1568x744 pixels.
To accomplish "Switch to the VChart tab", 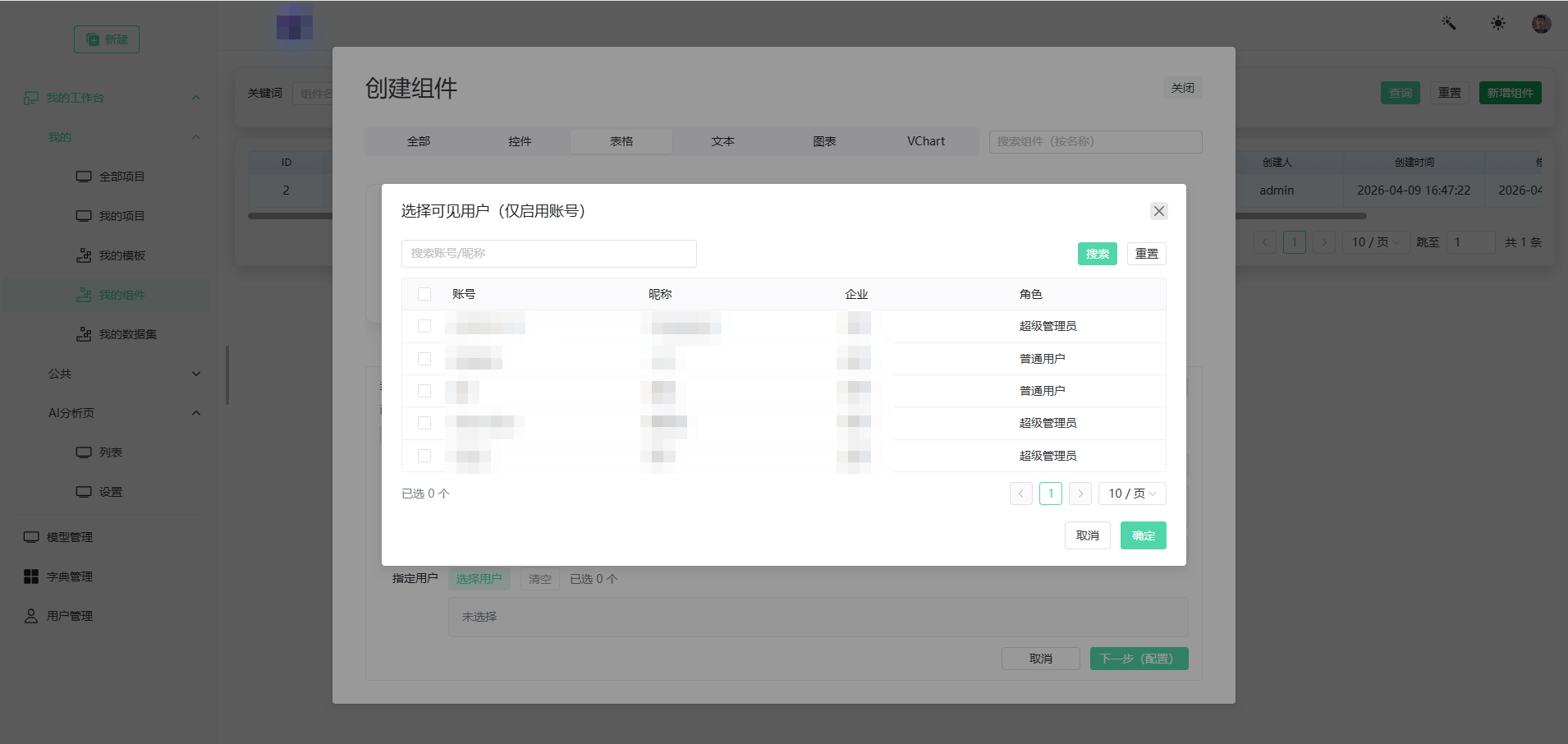I will (926, 141).
